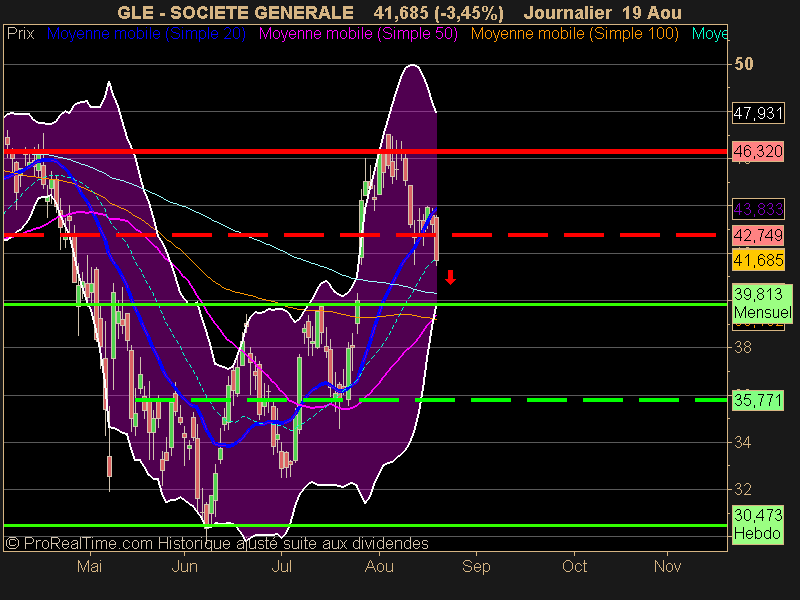Click the 'Sep' month on time axis

(x=476, y=566)
